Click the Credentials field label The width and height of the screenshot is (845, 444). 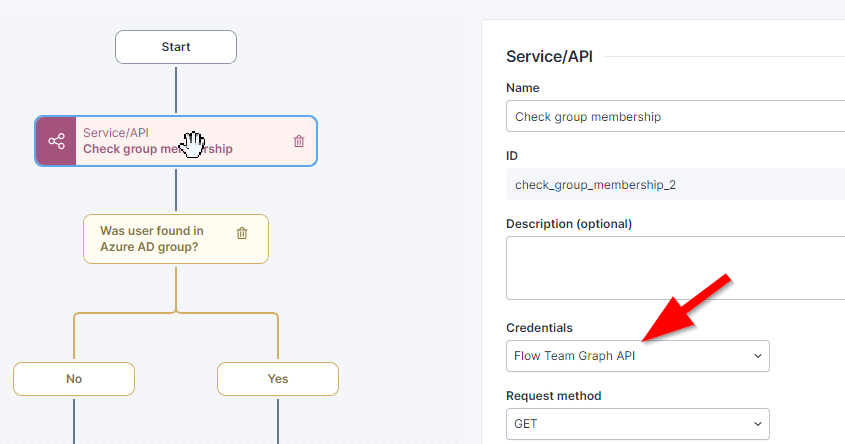coord(540,328)
